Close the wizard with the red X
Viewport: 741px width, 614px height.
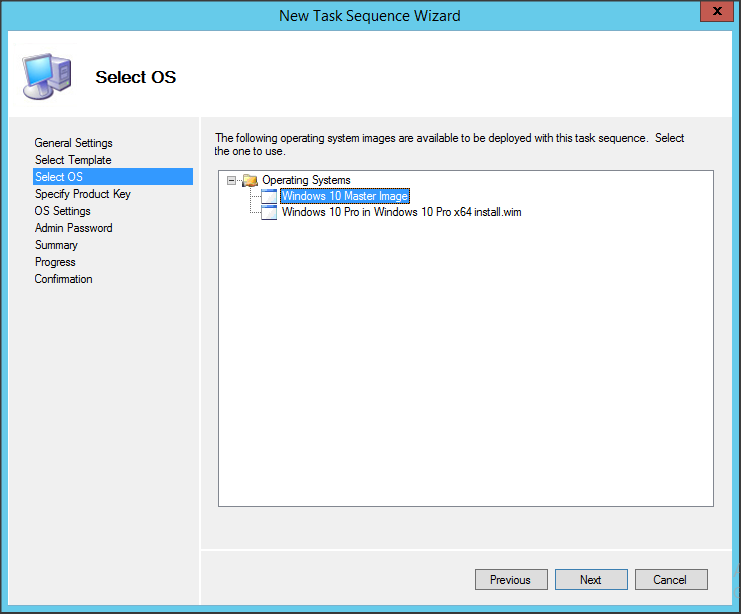(712, 14)
